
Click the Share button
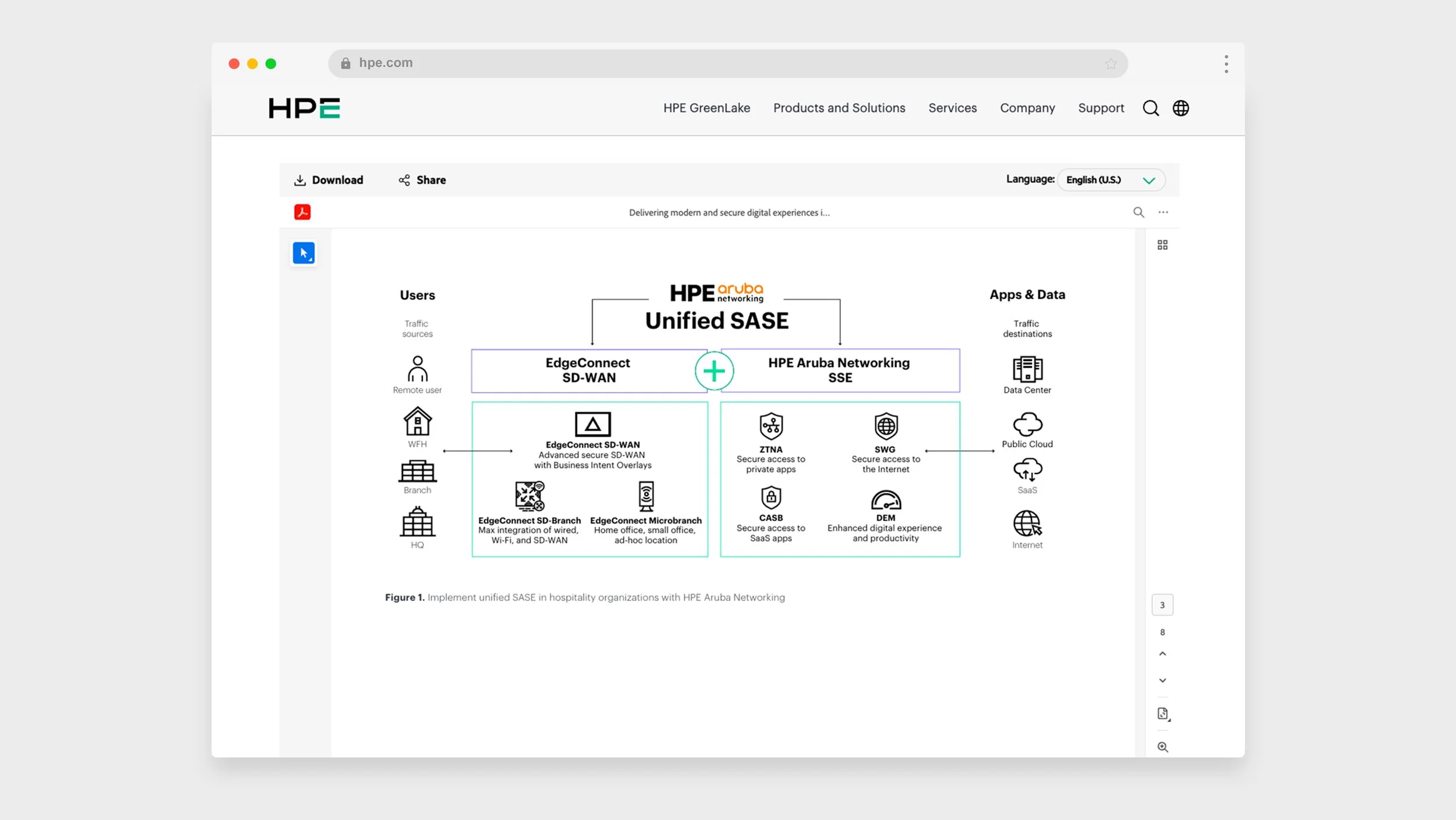coord(422,180)
